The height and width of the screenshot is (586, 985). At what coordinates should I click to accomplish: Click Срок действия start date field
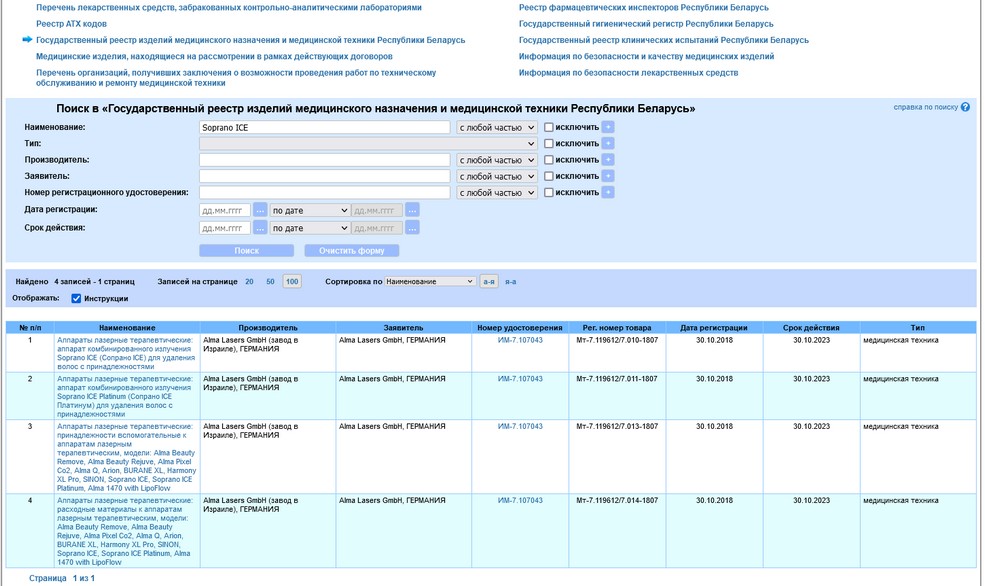[x=225, y=228]
